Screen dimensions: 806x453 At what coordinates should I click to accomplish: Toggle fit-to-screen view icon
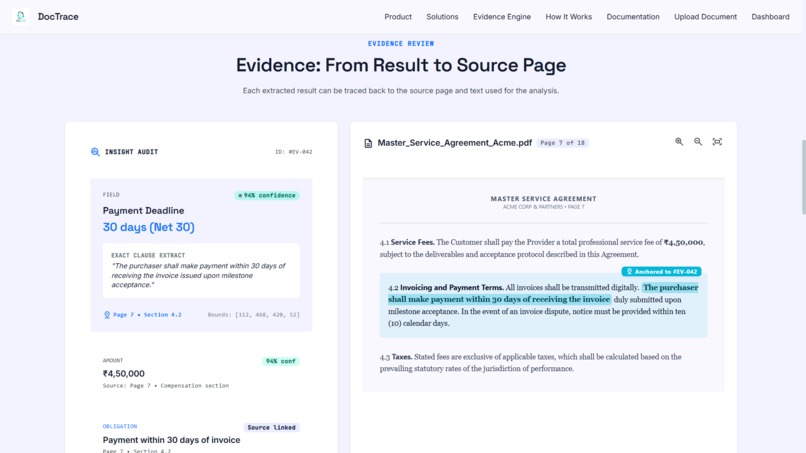[717, 141]
